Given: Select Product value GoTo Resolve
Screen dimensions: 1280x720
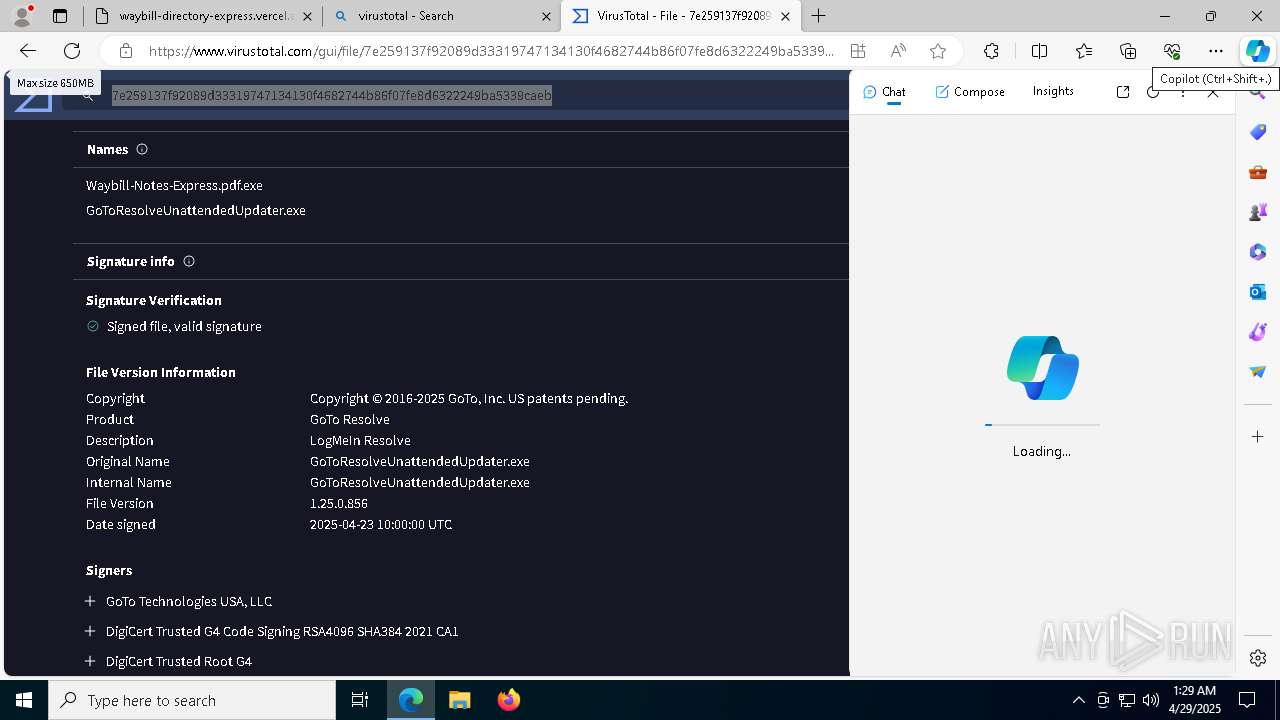Looking at the screenshot, I should (350, 419).
